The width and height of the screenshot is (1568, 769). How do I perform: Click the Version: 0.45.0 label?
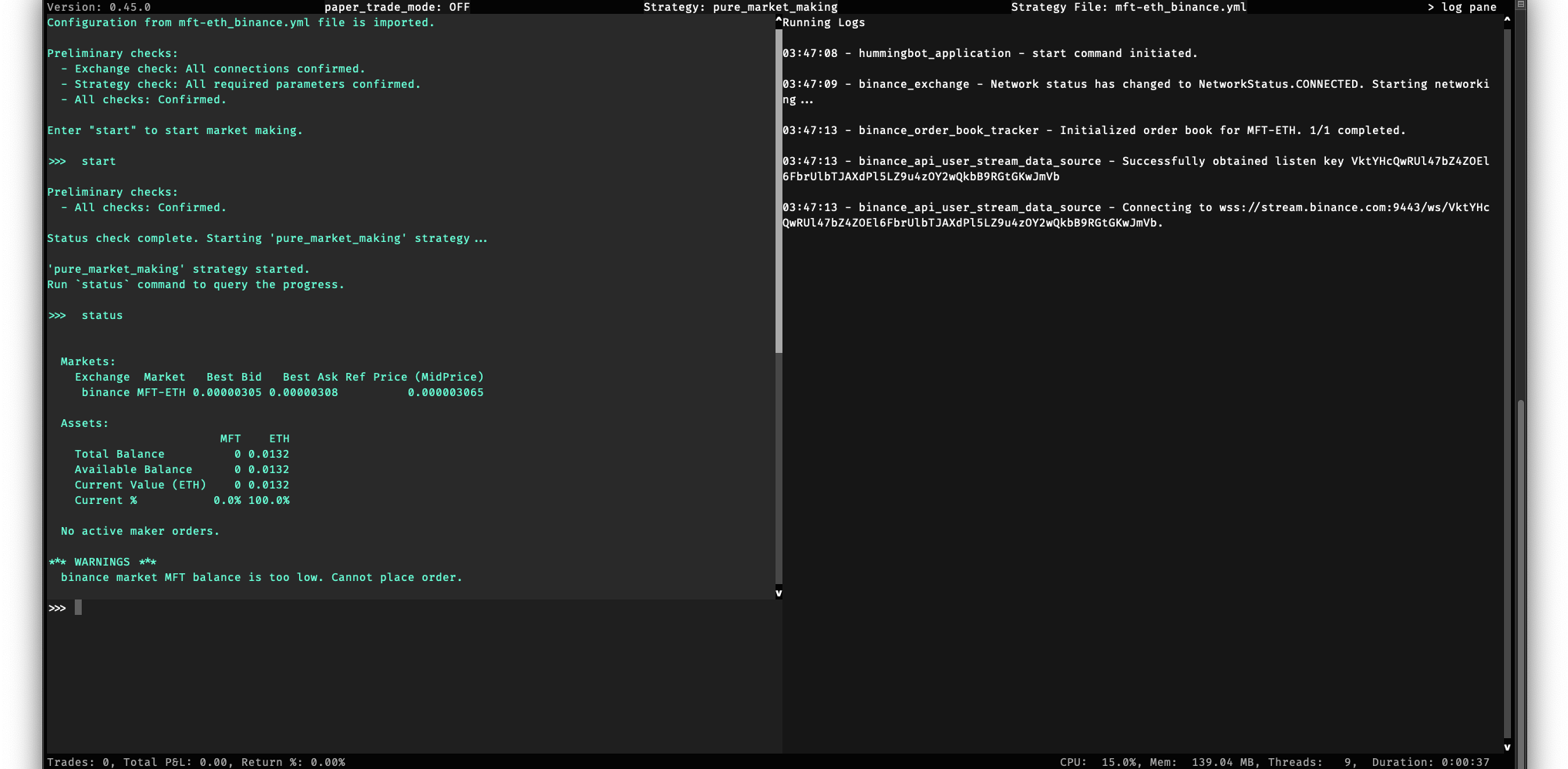pos(99,7)
